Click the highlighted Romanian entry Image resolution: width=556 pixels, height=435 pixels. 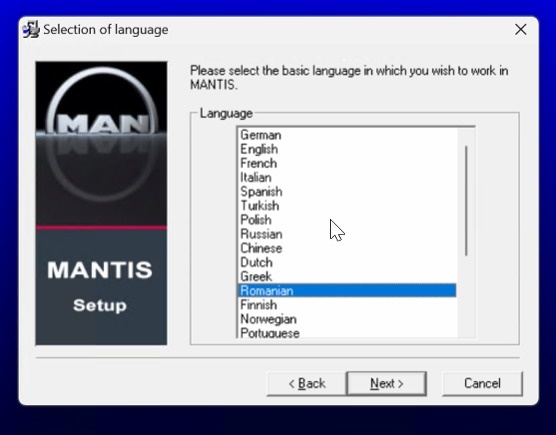[346, 291]
